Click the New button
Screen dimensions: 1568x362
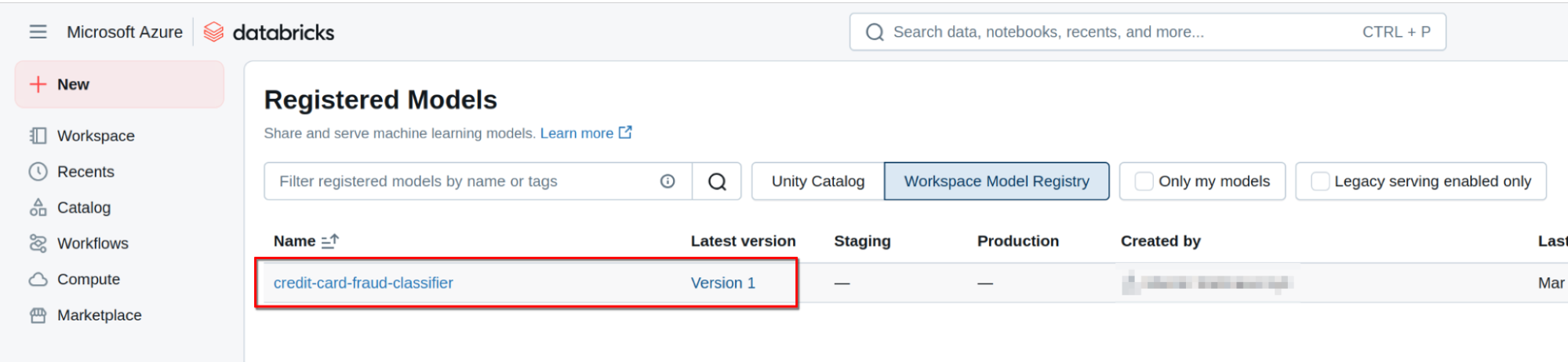tap(119, 84)
